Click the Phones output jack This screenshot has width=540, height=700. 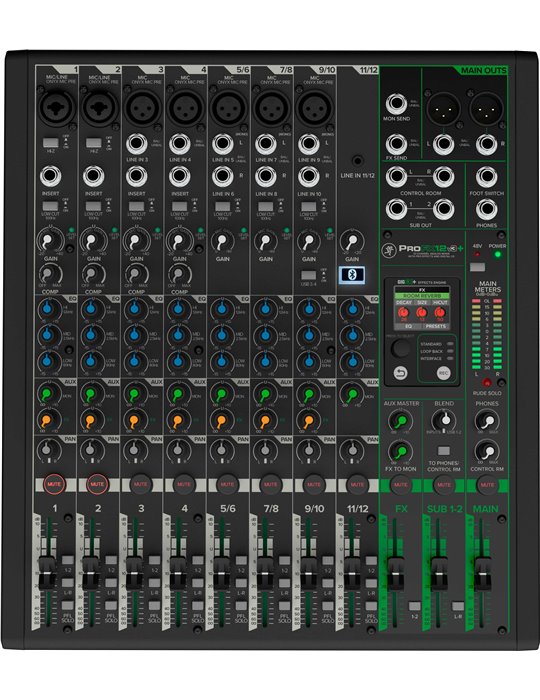point(486,209)
